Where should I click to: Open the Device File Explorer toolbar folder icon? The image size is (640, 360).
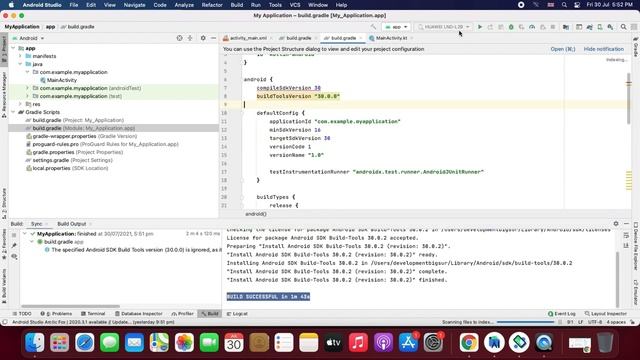(566, 27)
